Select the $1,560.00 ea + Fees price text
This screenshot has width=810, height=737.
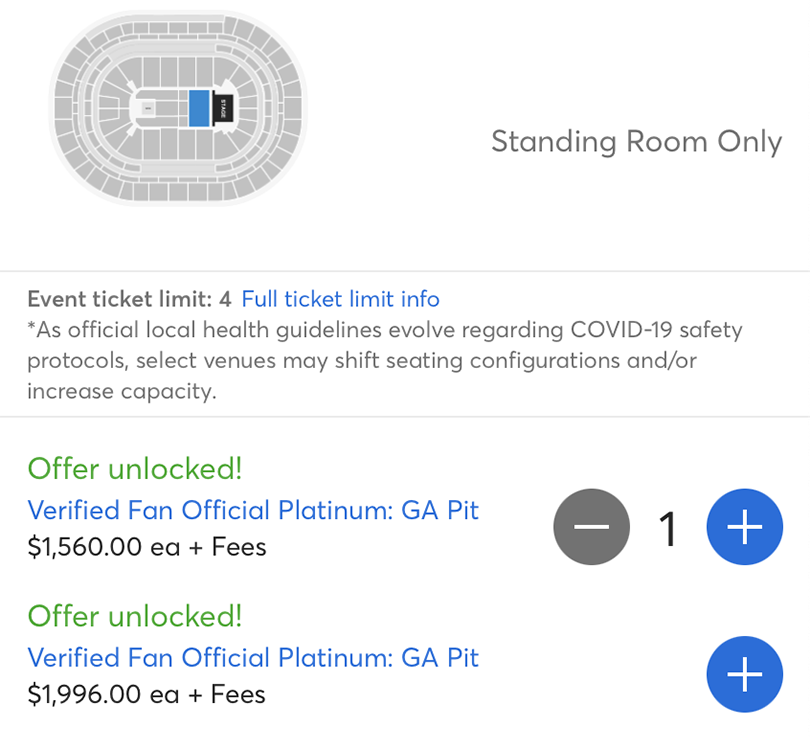click(147, 547)
